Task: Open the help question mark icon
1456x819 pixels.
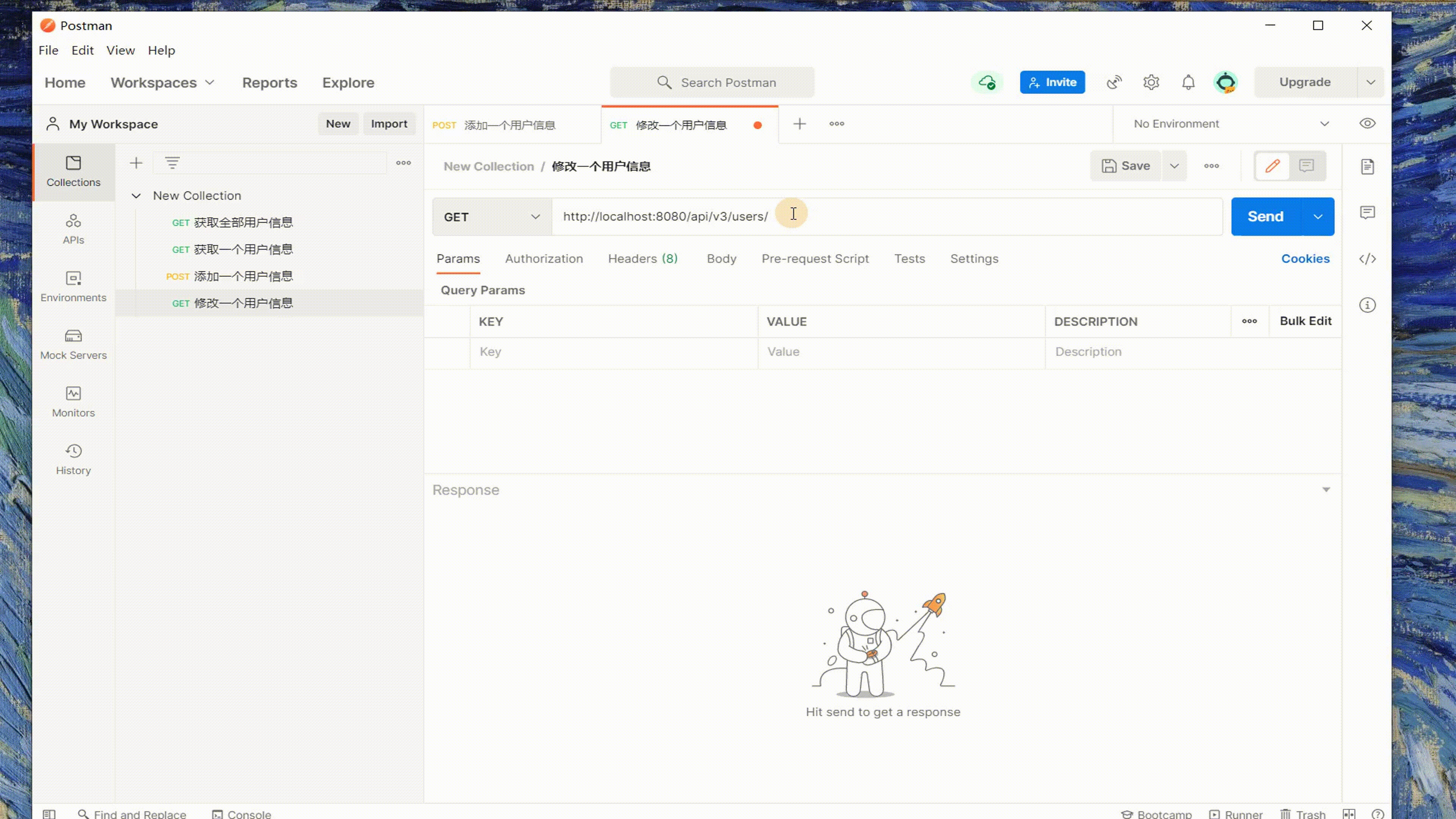Action: click(1378, 814)
